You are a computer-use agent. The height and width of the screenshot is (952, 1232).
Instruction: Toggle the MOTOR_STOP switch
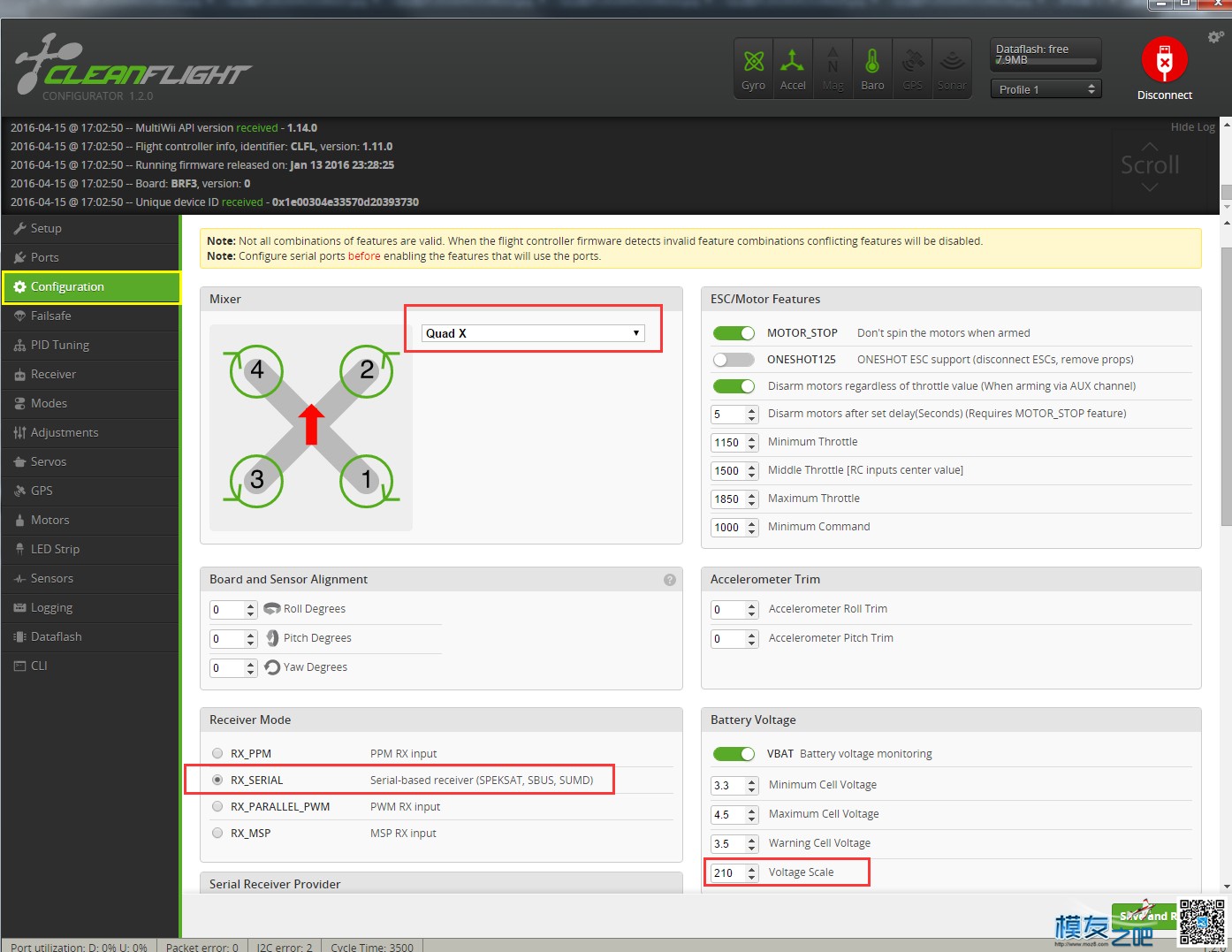tap(734, 333)
